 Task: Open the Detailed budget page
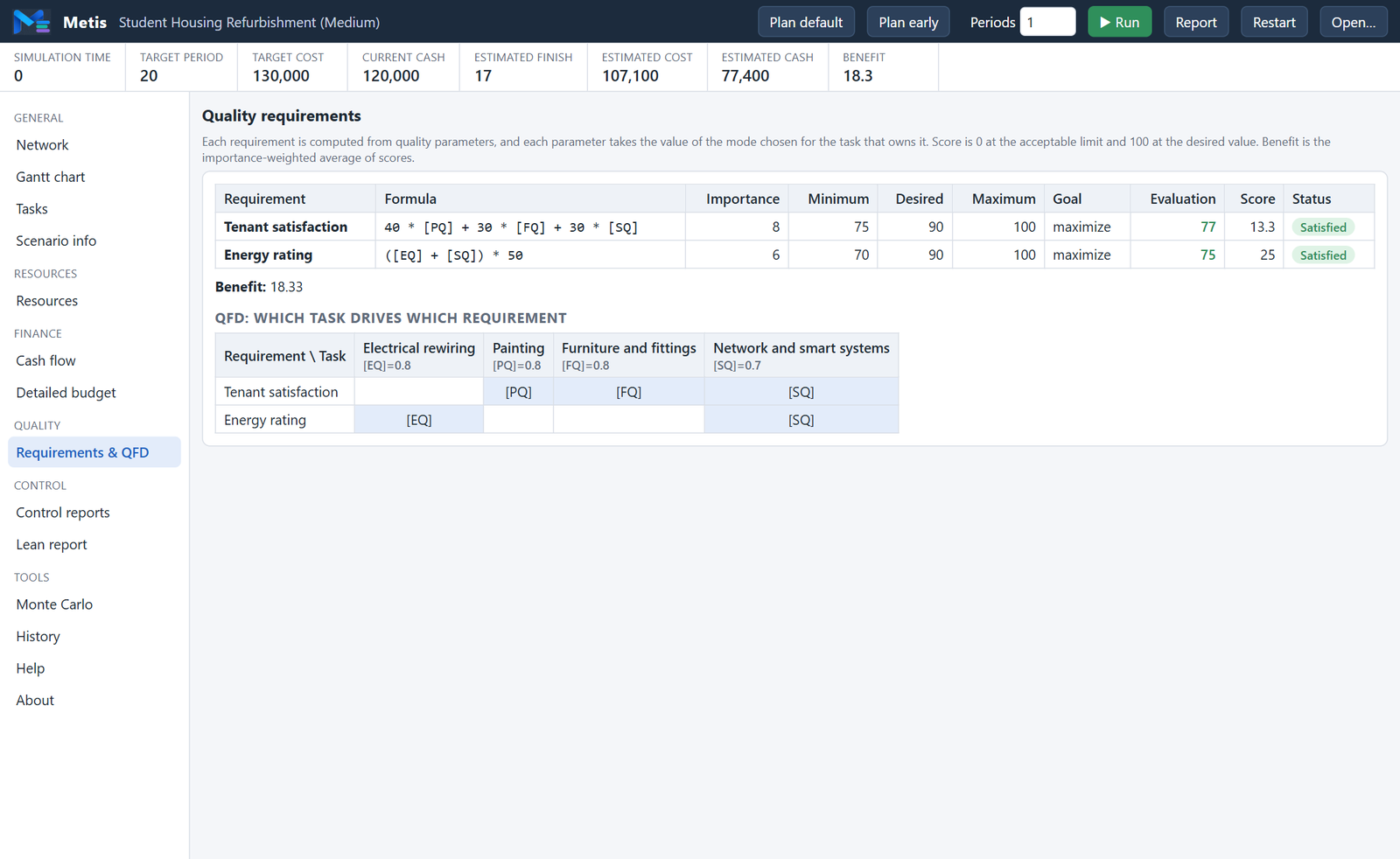click(94, 393)
